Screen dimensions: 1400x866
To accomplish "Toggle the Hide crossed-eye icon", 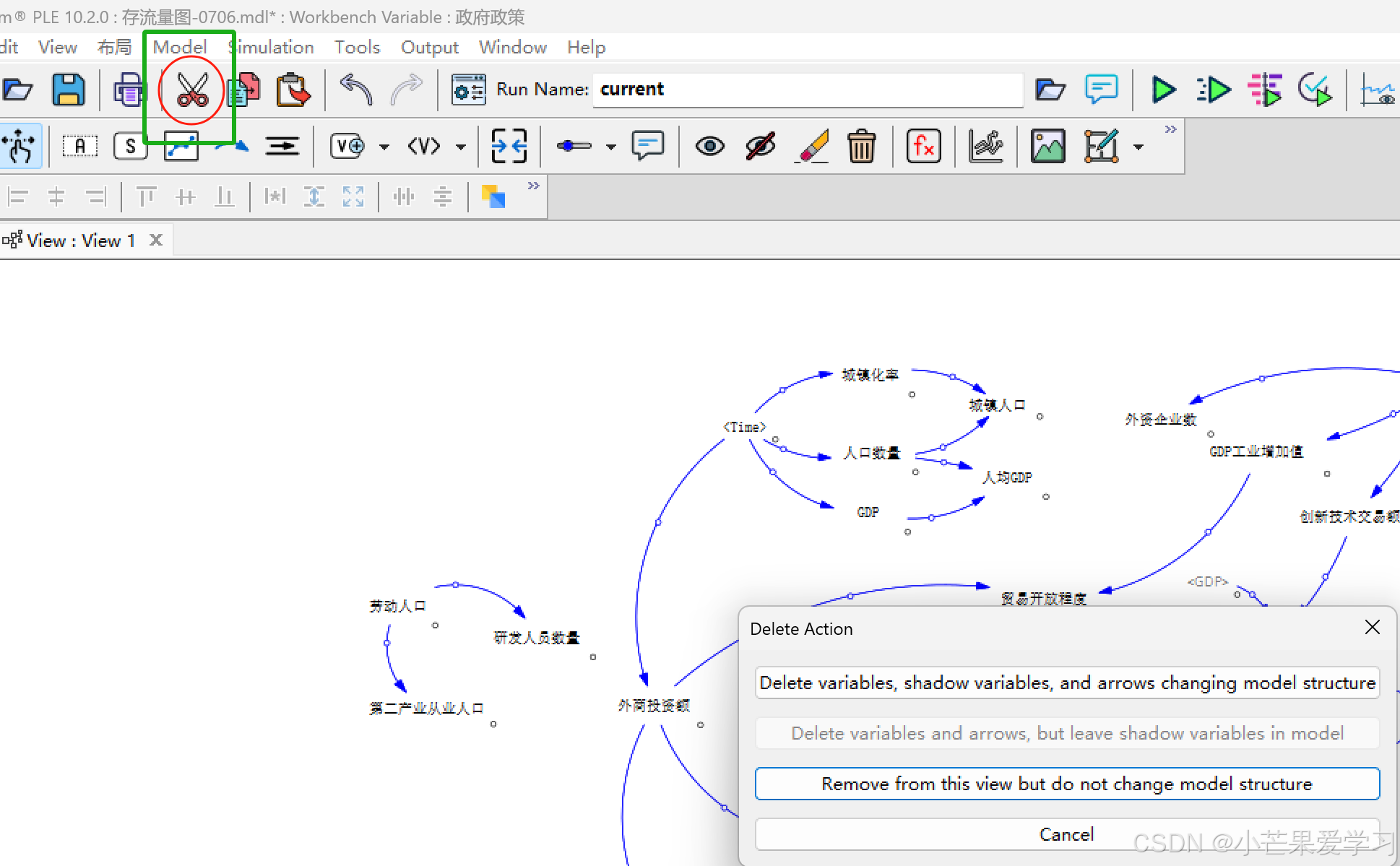I will coord(761,147).
